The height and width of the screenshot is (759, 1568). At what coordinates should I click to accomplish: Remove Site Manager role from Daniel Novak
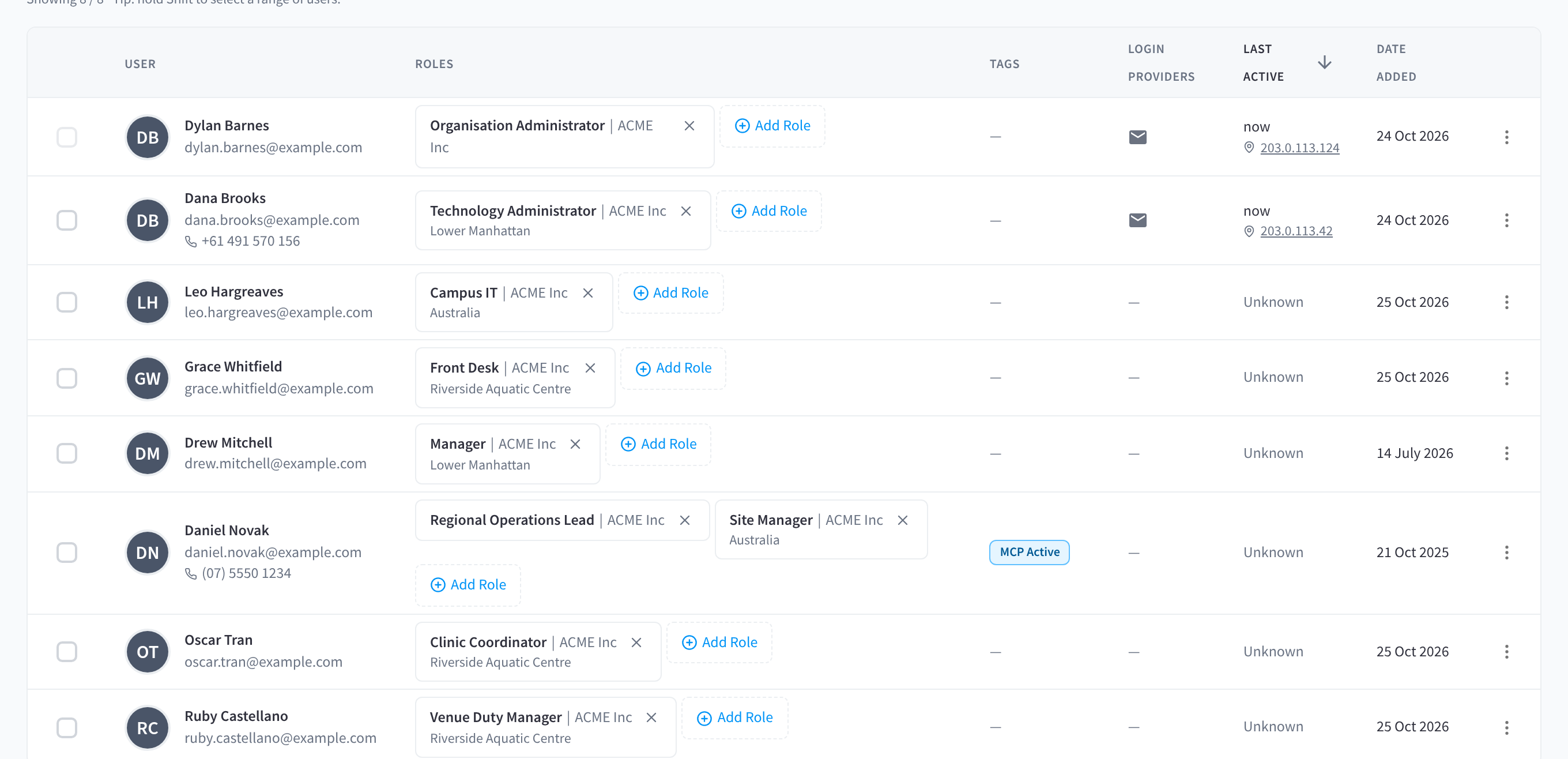902,520
